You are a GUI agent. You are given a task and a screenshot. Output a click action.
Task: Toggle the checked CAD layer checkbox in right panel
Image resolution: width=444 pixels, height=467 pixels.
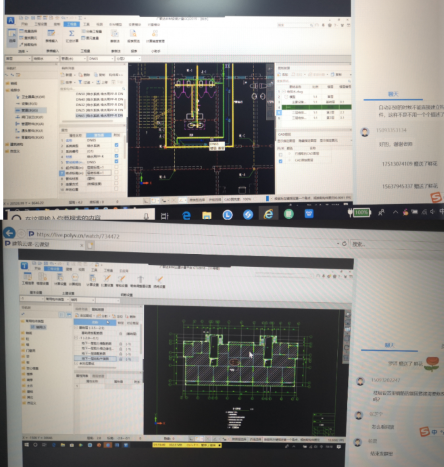tap(280, 161)
